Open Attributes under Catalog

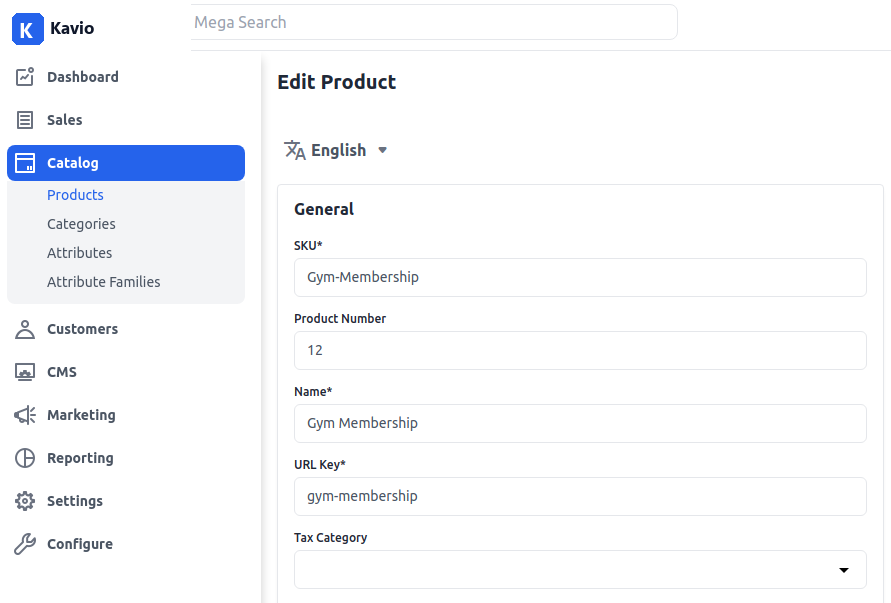pos(80,253)
